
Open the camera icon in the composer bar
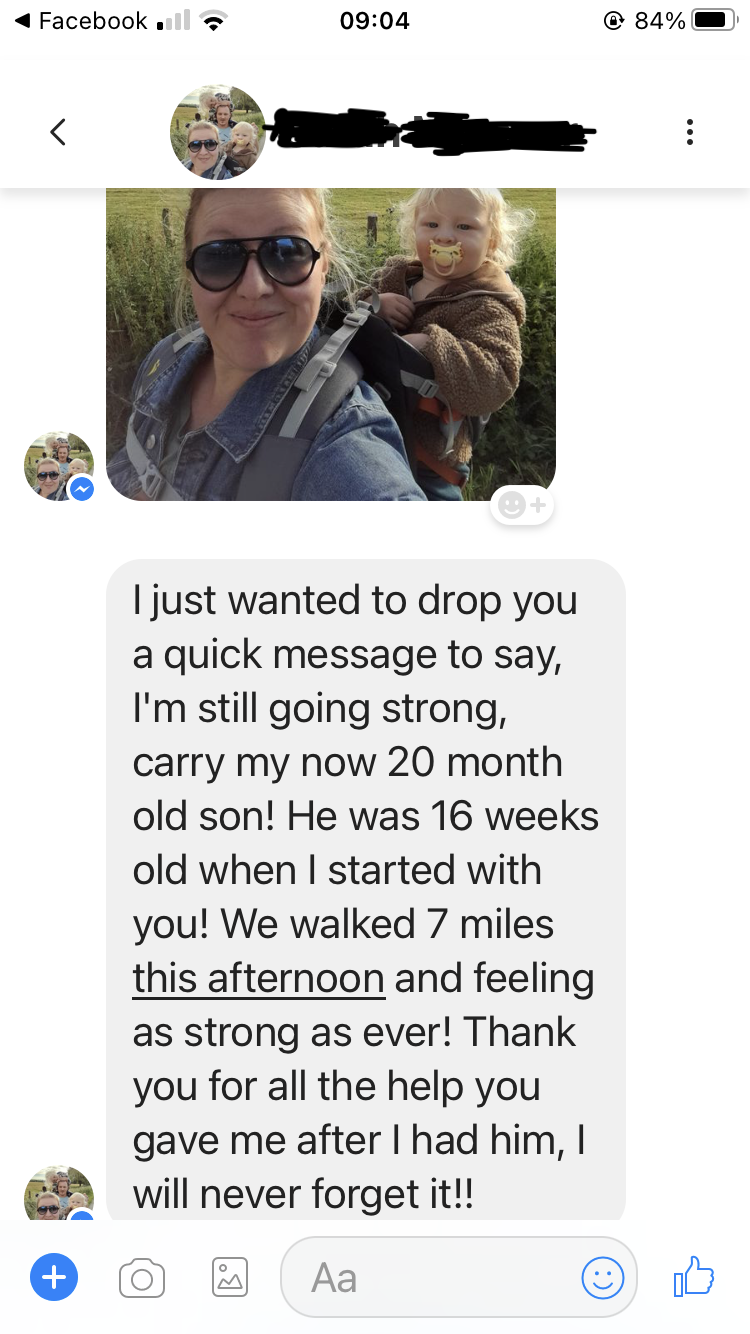(x=142, y=1278)
